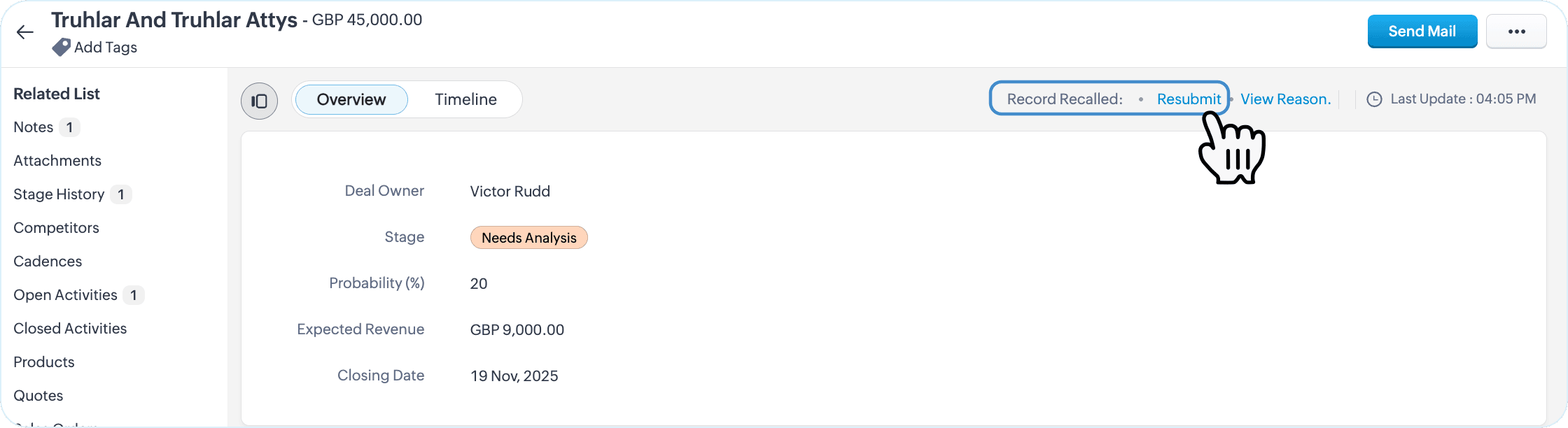1568x428 pixels.
Task: Click the back arrow icon
Action: pos(25,31)
